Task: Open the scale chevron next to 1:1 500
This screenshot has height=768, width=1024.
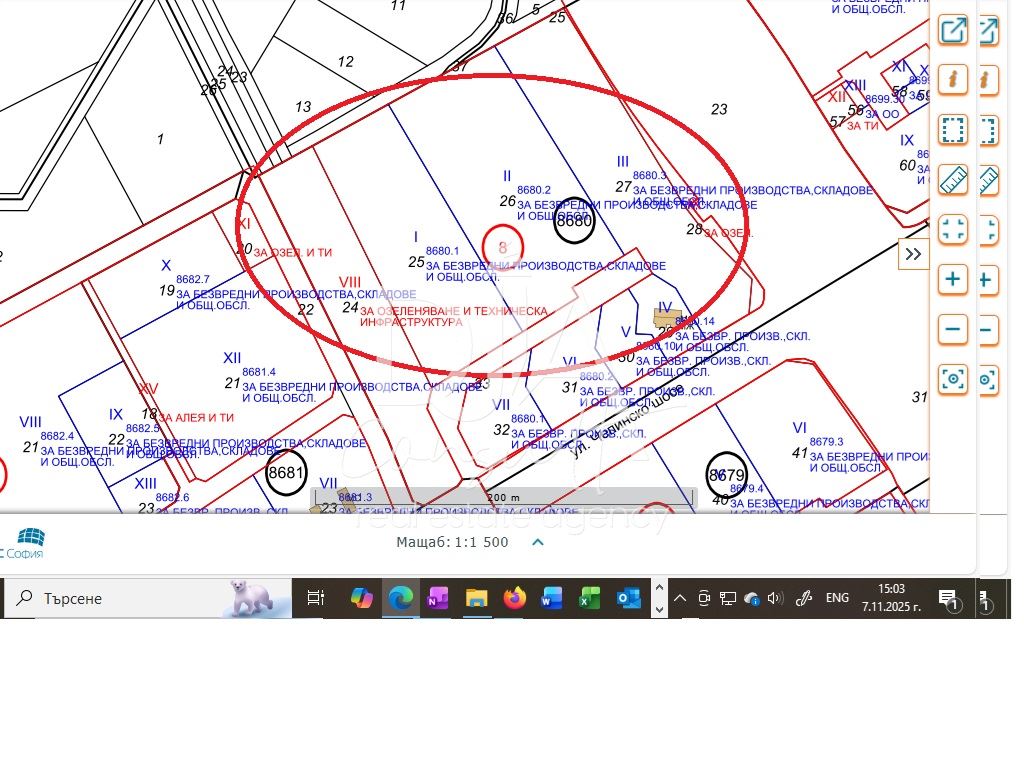Action: 537,542
